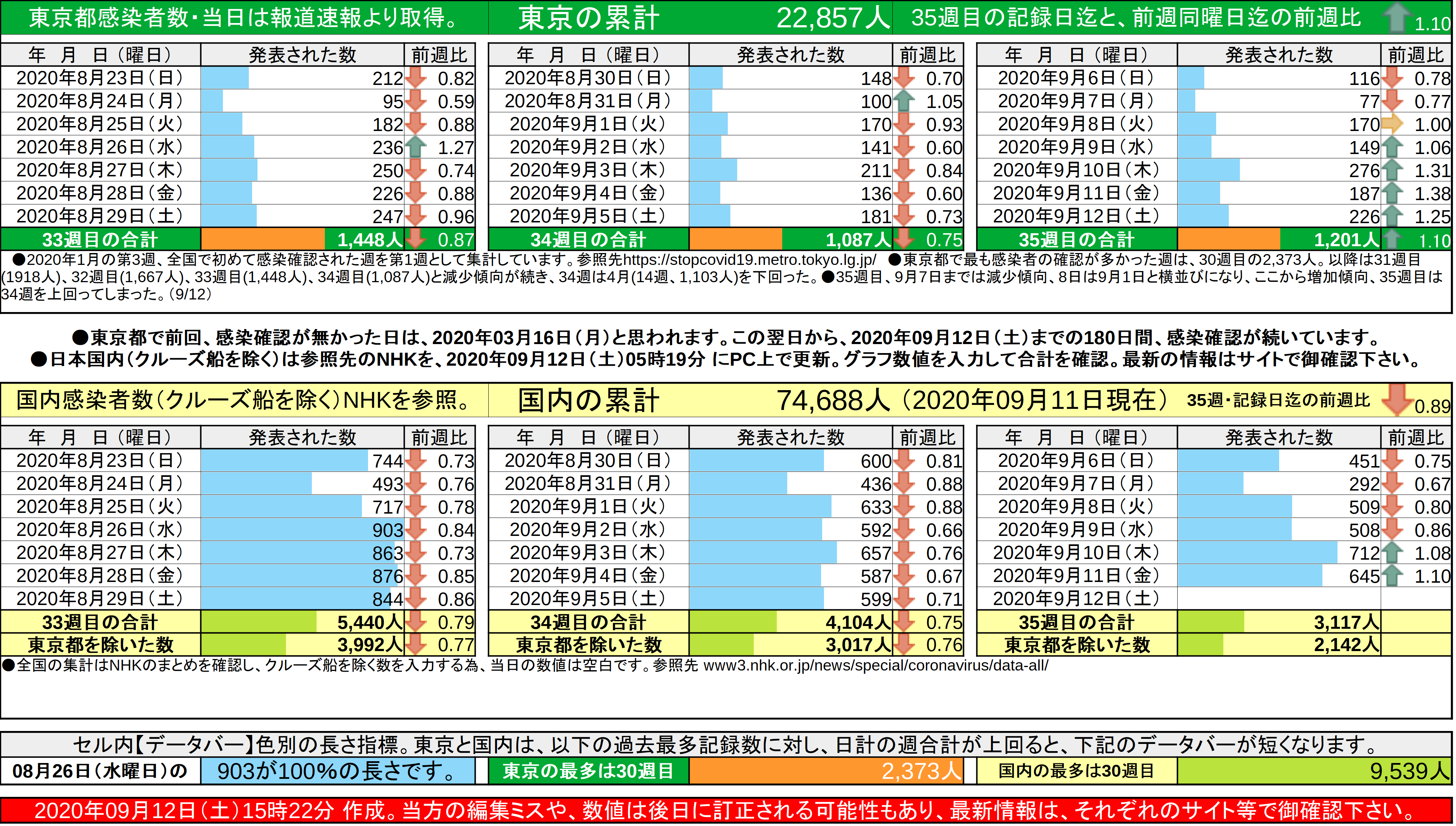Click the up arrow beside national 9月11日 1.10

(1392, 576)
